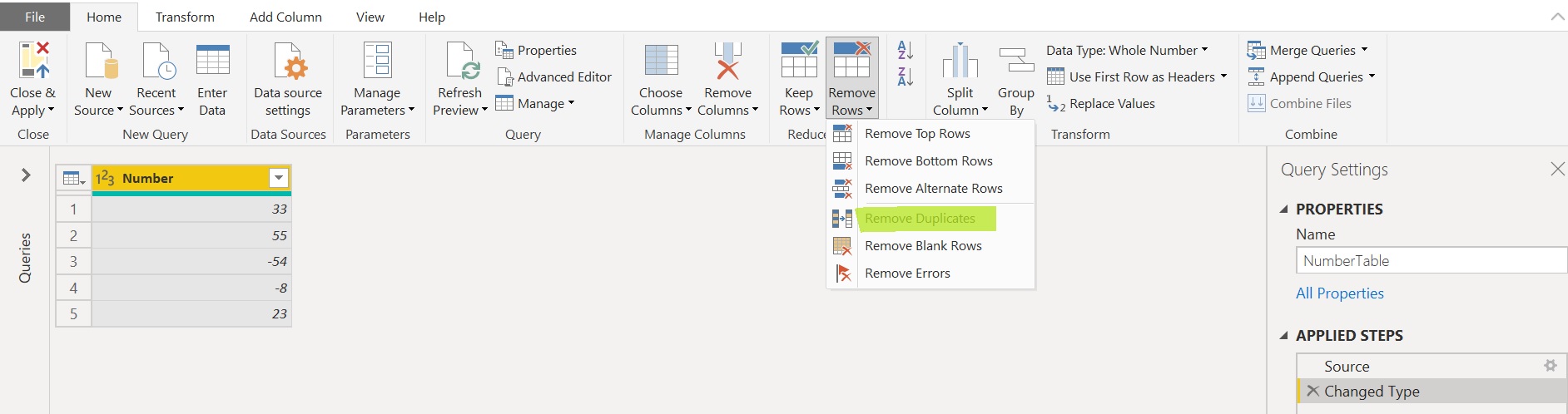Expand the Queries pane chevron
This screenshot has height=414, width=1568.
click(26, 175)
